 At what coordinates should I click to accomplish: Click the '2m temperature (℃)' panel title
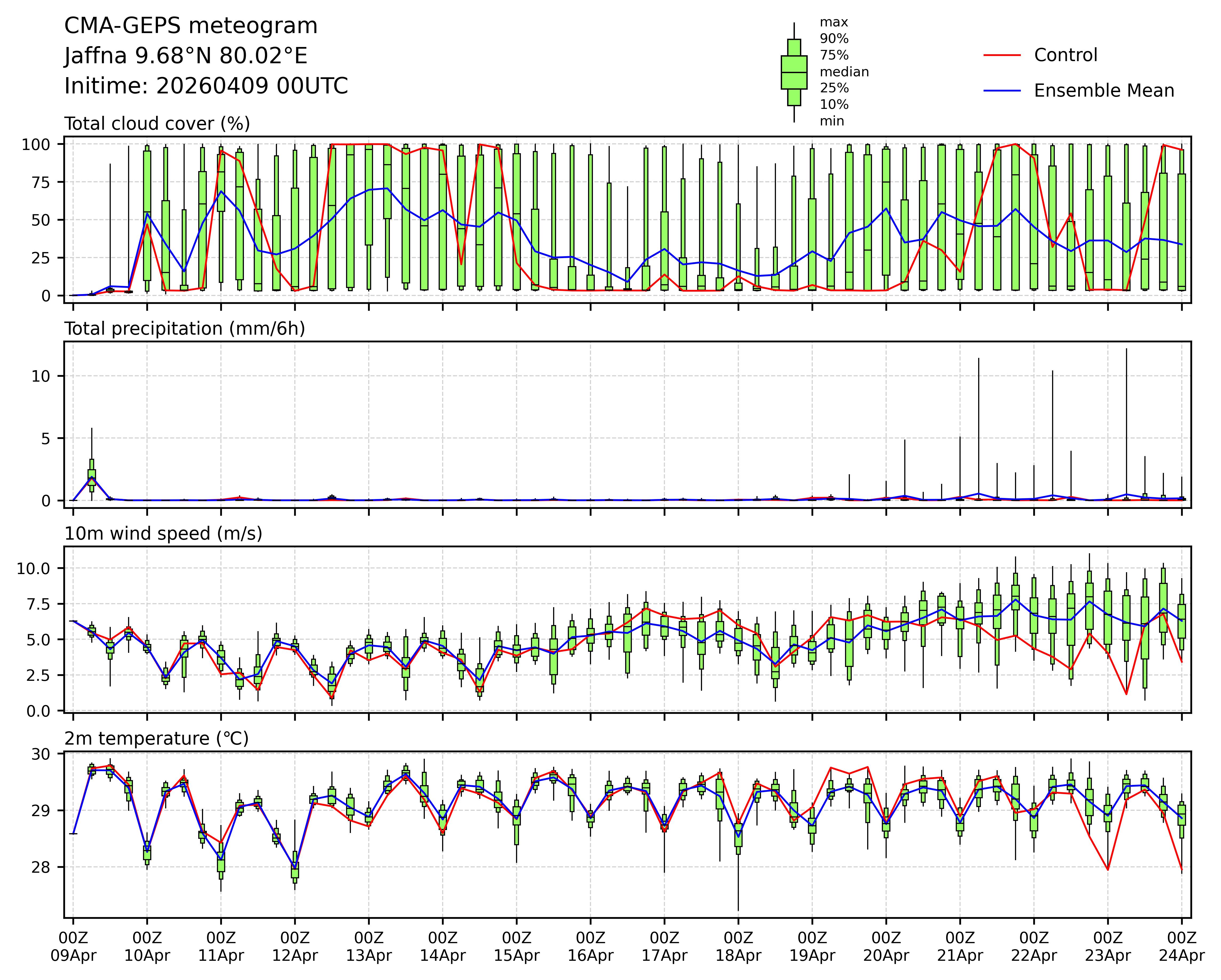[x=156, y=739]
